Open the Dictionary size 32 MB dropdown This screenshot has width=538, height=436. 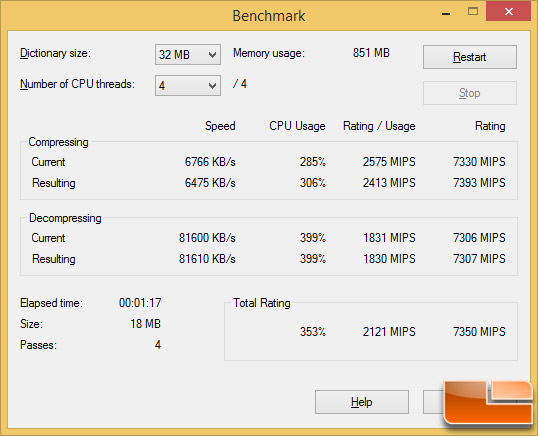[188, 55]
